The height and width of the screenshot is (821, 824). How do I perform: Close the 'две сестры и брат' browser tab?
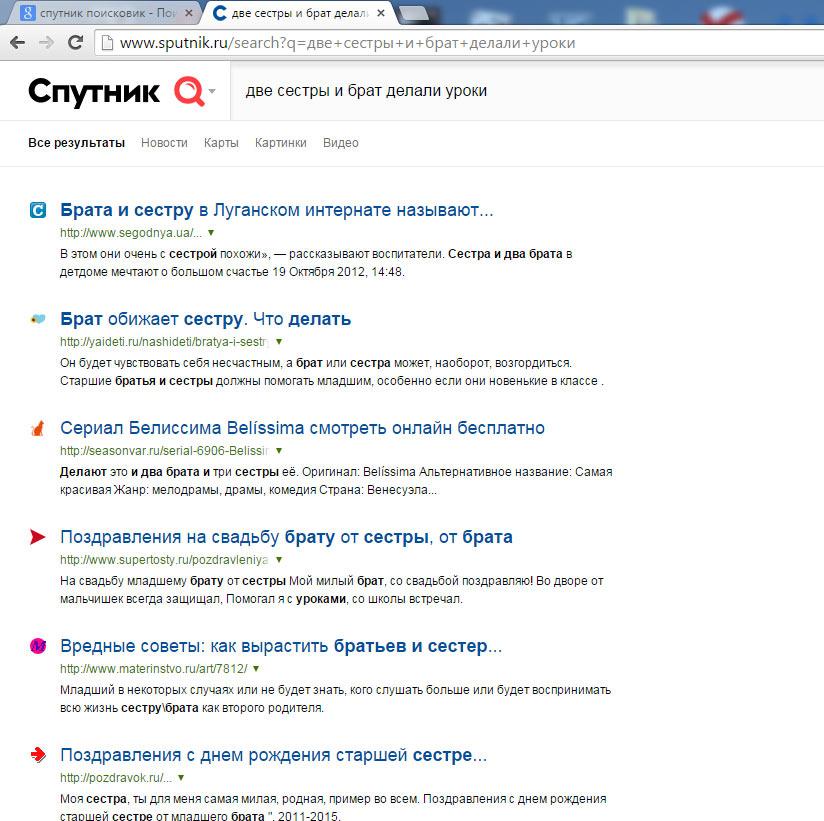coord(381,13)
